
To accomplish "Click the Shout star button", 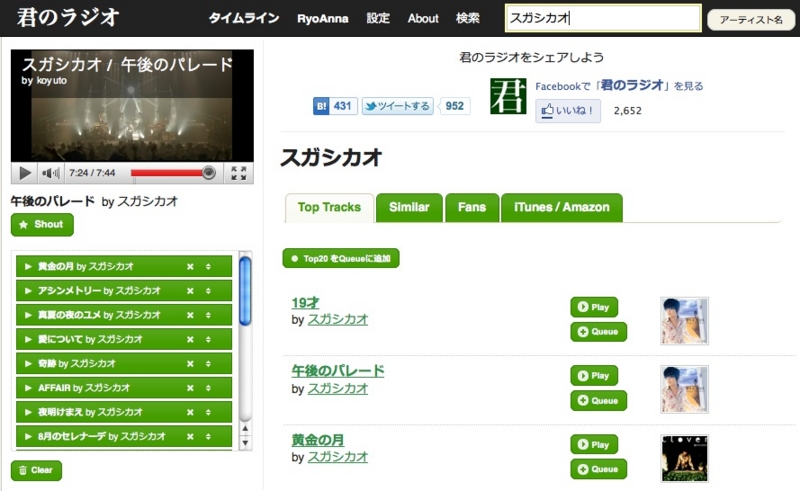I will coord(42,225).
